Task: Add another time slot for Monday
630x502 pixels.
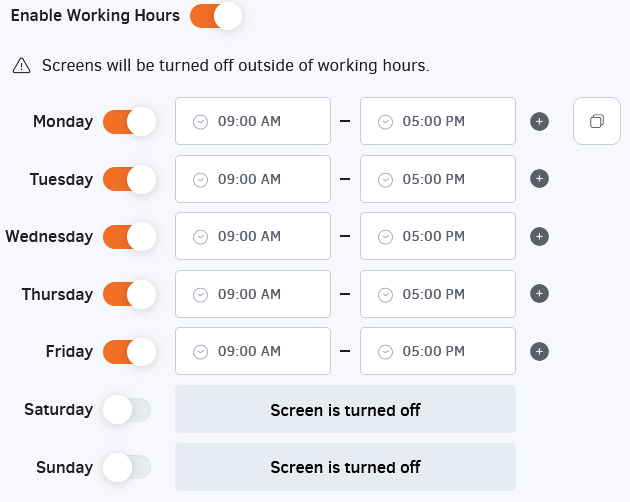Action: pyautogui.click(x=539, y=122)
